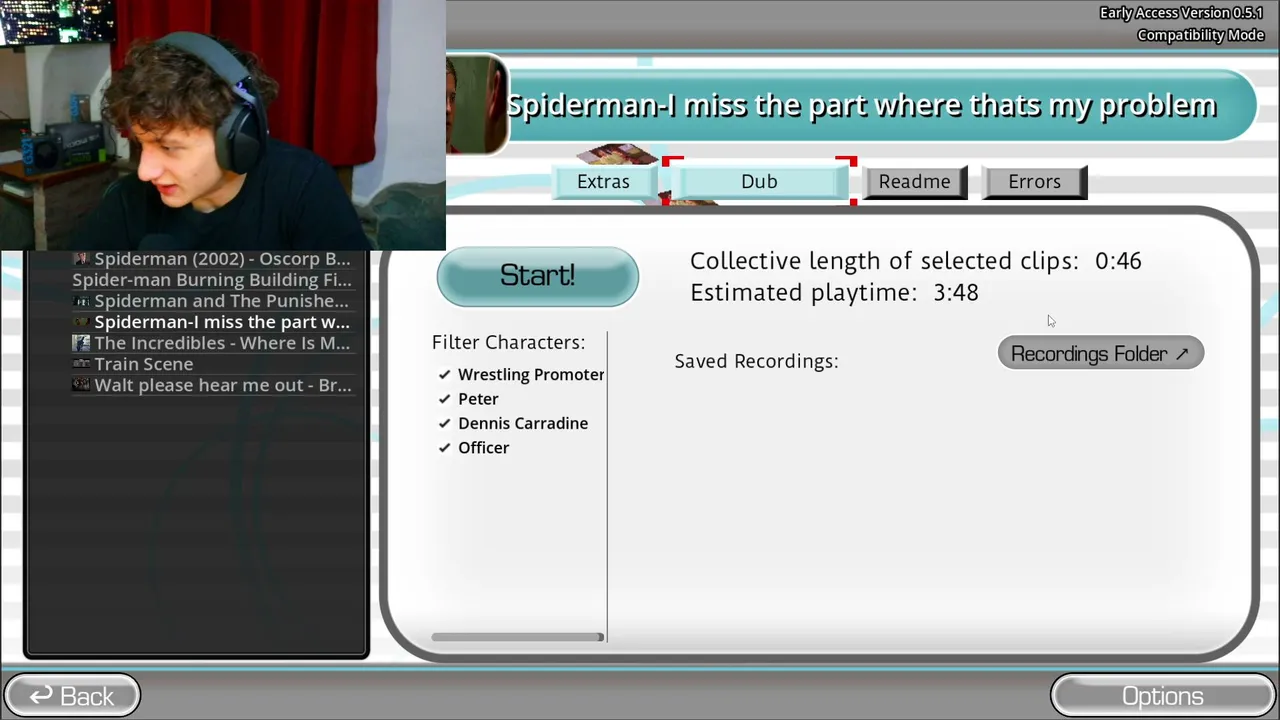This screenshot has height=720, width=1280.
Task: Click the Spiderman and The Punisher thumbnail icon
Action: click(82, 301)
